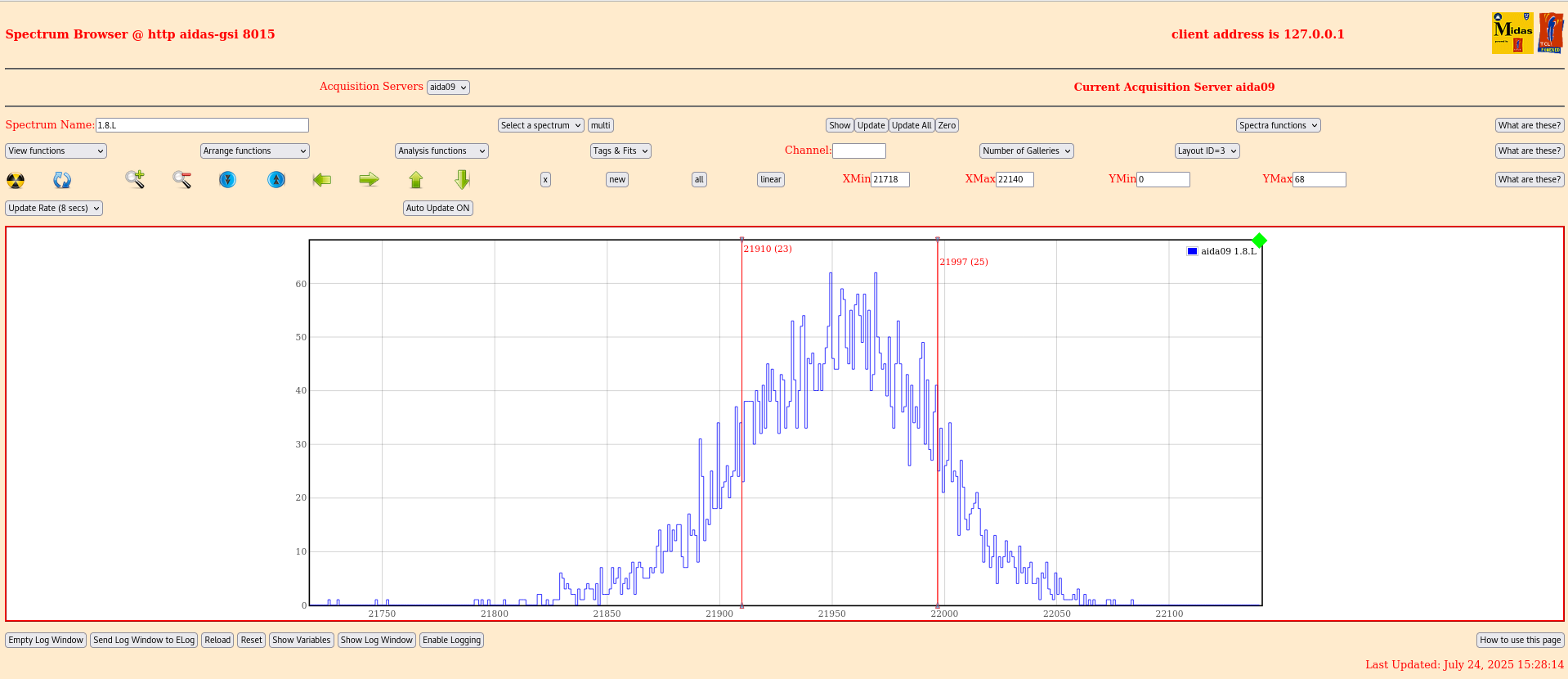The width and height of the screenshot is (1568, 679).
Task: Click into the Spectrum Name input field
Action: click(202, 125)
